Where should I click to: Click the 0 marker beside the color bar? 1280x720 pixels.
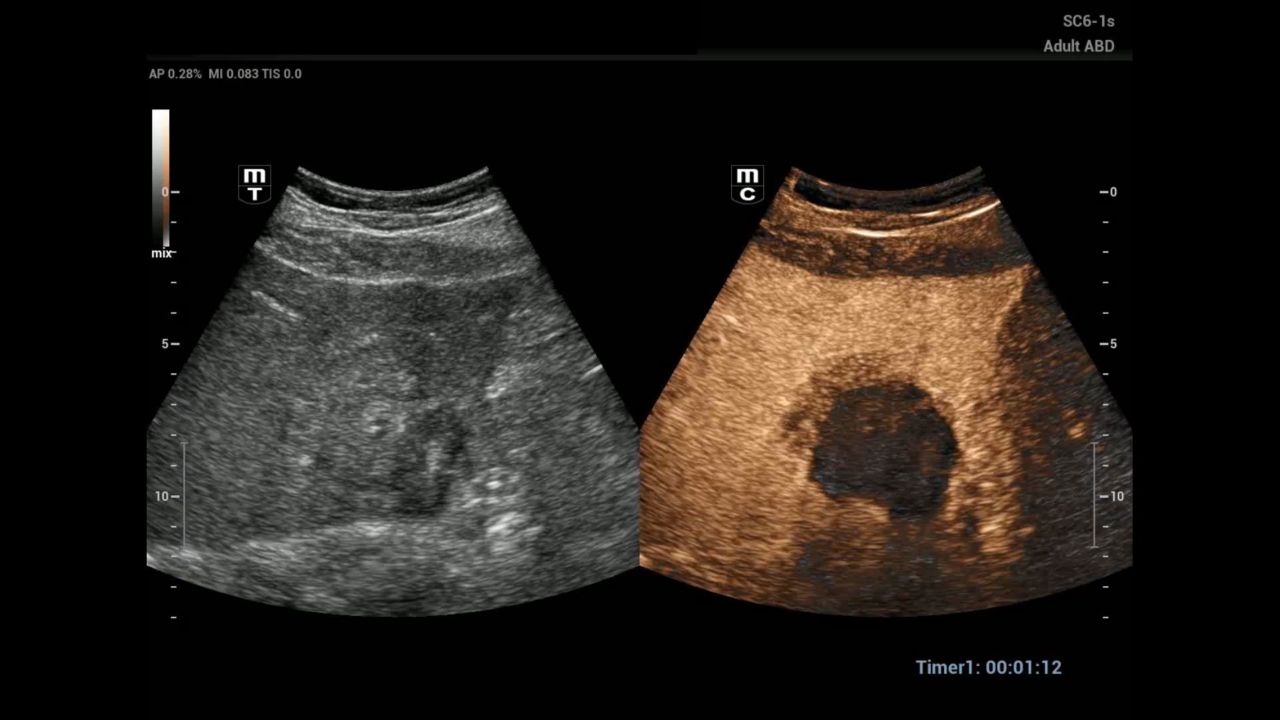pos(175,192)
